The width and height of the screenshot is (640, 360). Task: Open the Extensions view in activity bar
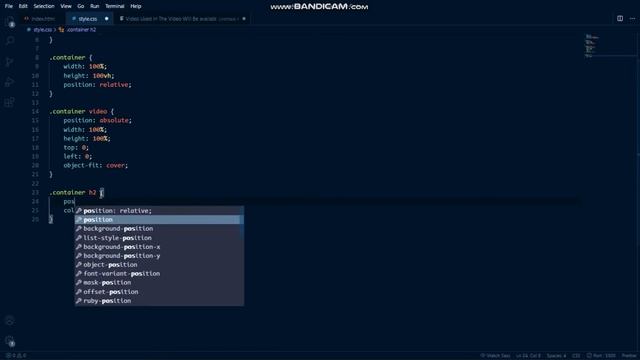pos(10,102)
